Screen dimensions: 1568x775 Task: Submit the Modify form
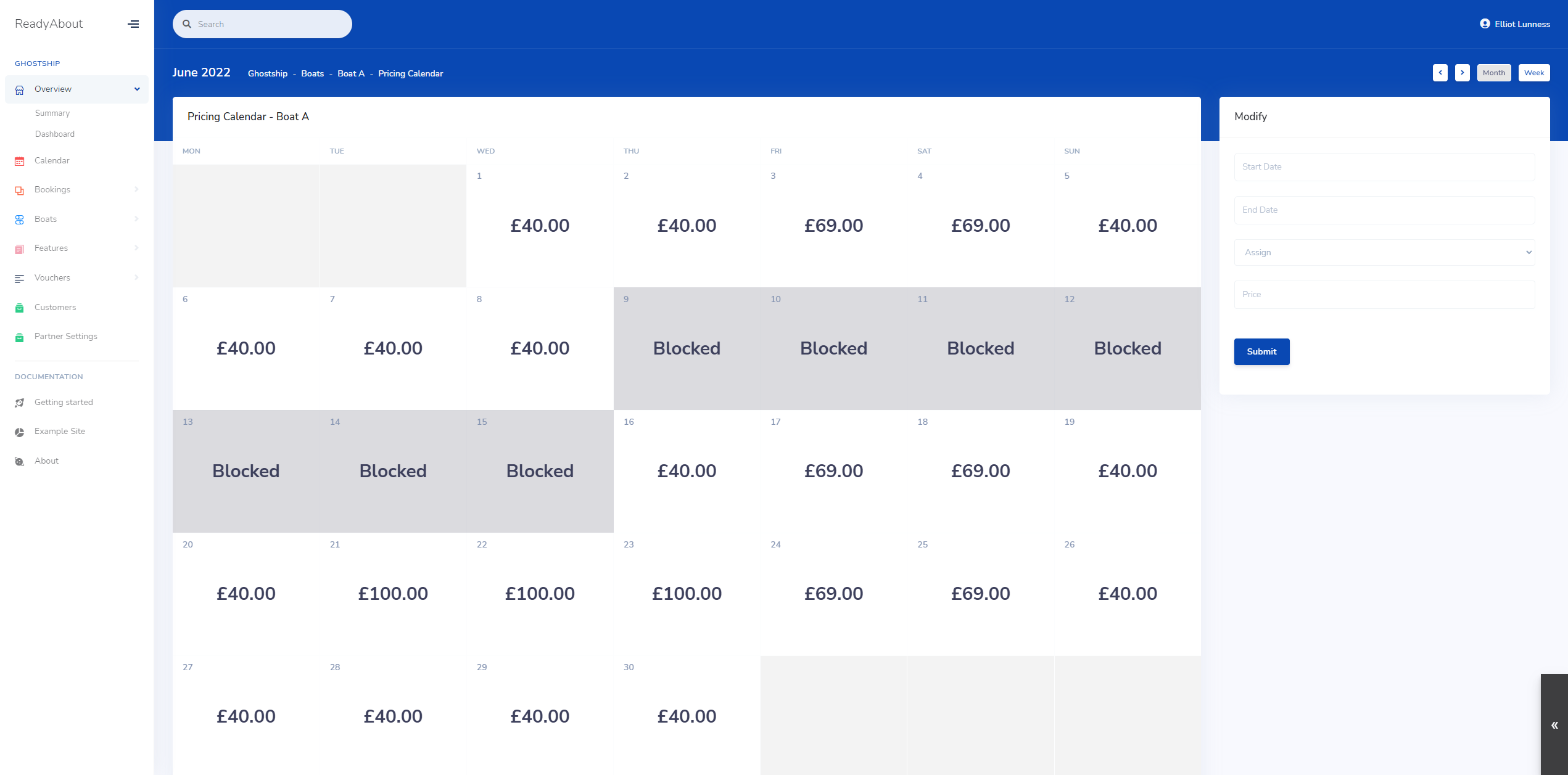pyautogui.click(x=1262, y=352)
